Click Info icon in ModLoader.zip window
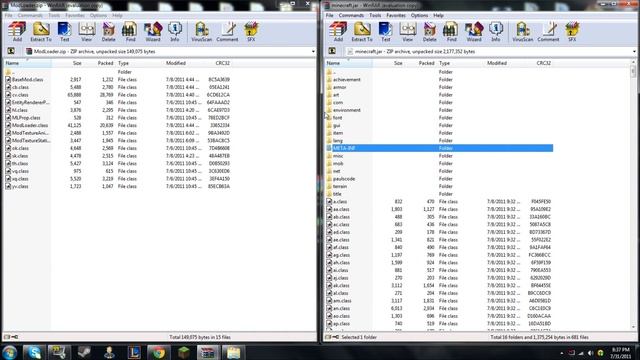The image size is (640, 360). 175,32
